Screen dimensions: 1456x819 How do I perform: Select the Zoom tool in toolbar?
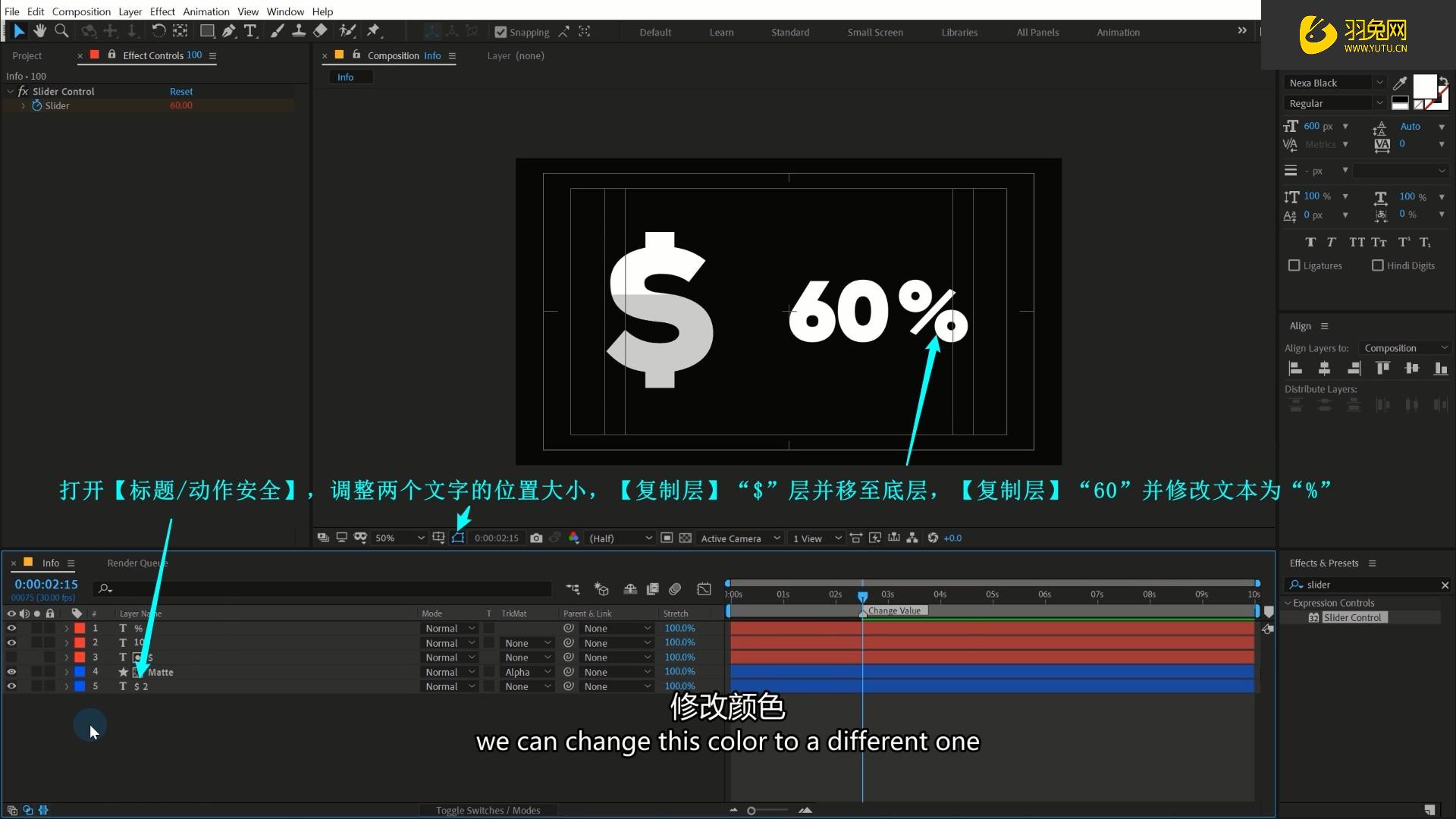tap(61, 31)
